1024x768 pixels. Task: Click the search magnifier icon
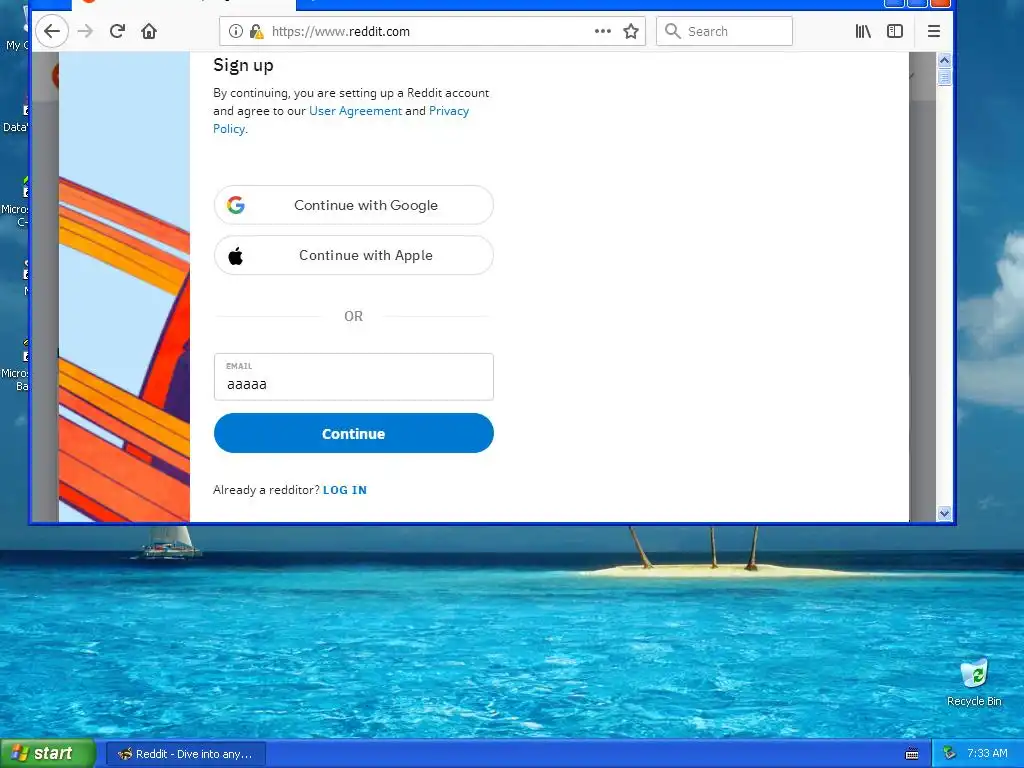tap(673, 31)
